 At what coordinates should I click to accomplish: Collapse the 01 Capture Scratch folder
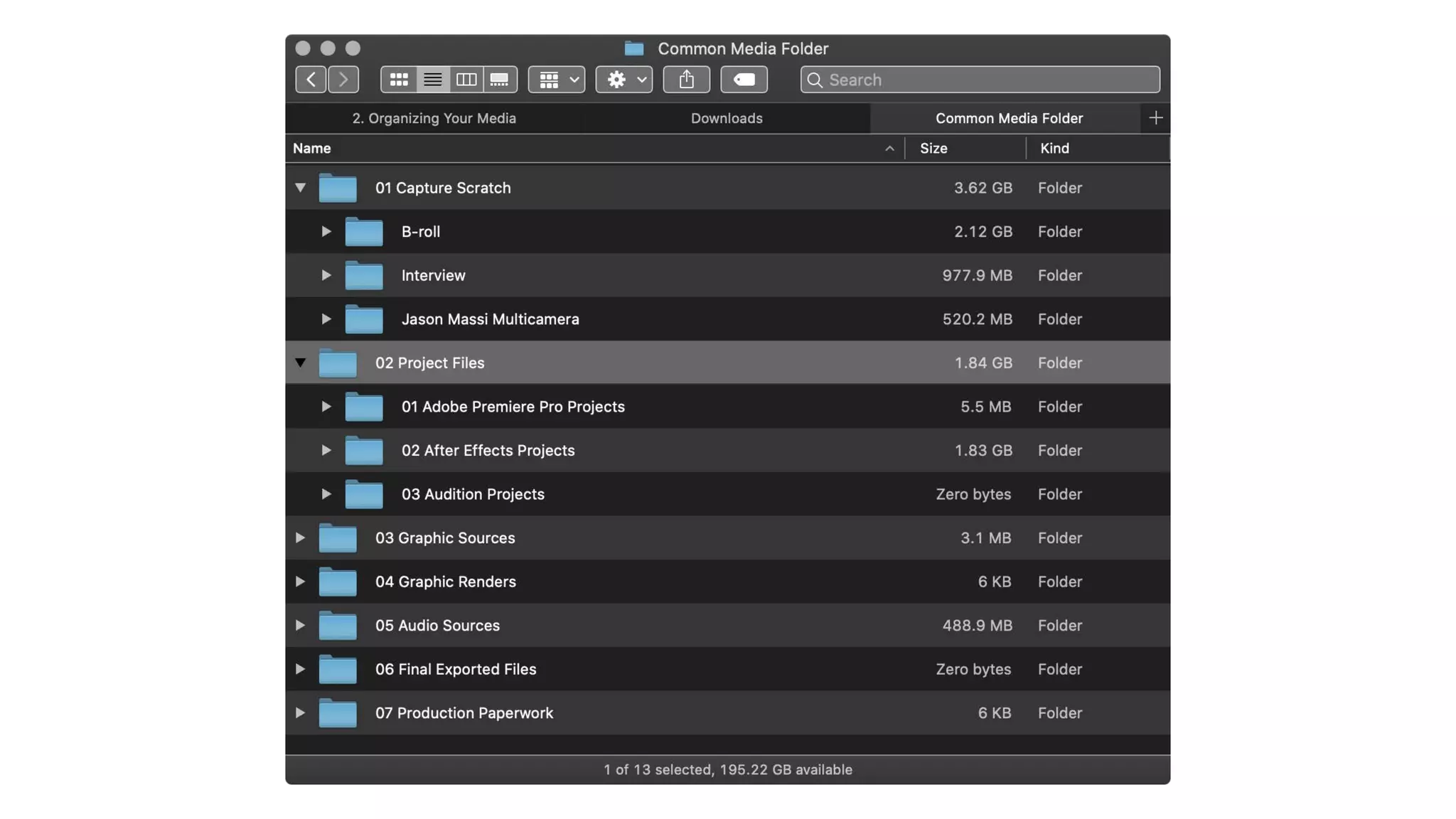click(300, 188)
